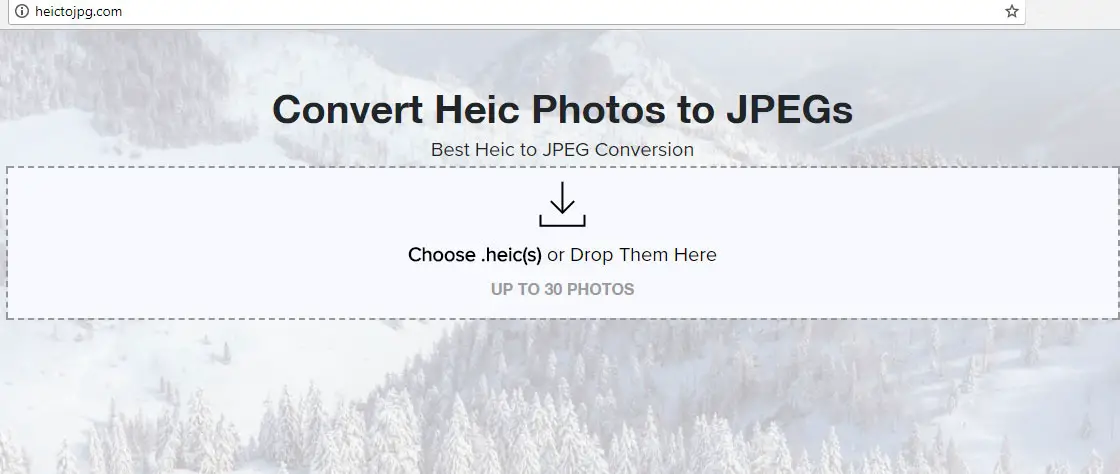Screen dimensions: 1120x474
Task: Click the "Drop Them Here" text
Action: tap(643, 255)
